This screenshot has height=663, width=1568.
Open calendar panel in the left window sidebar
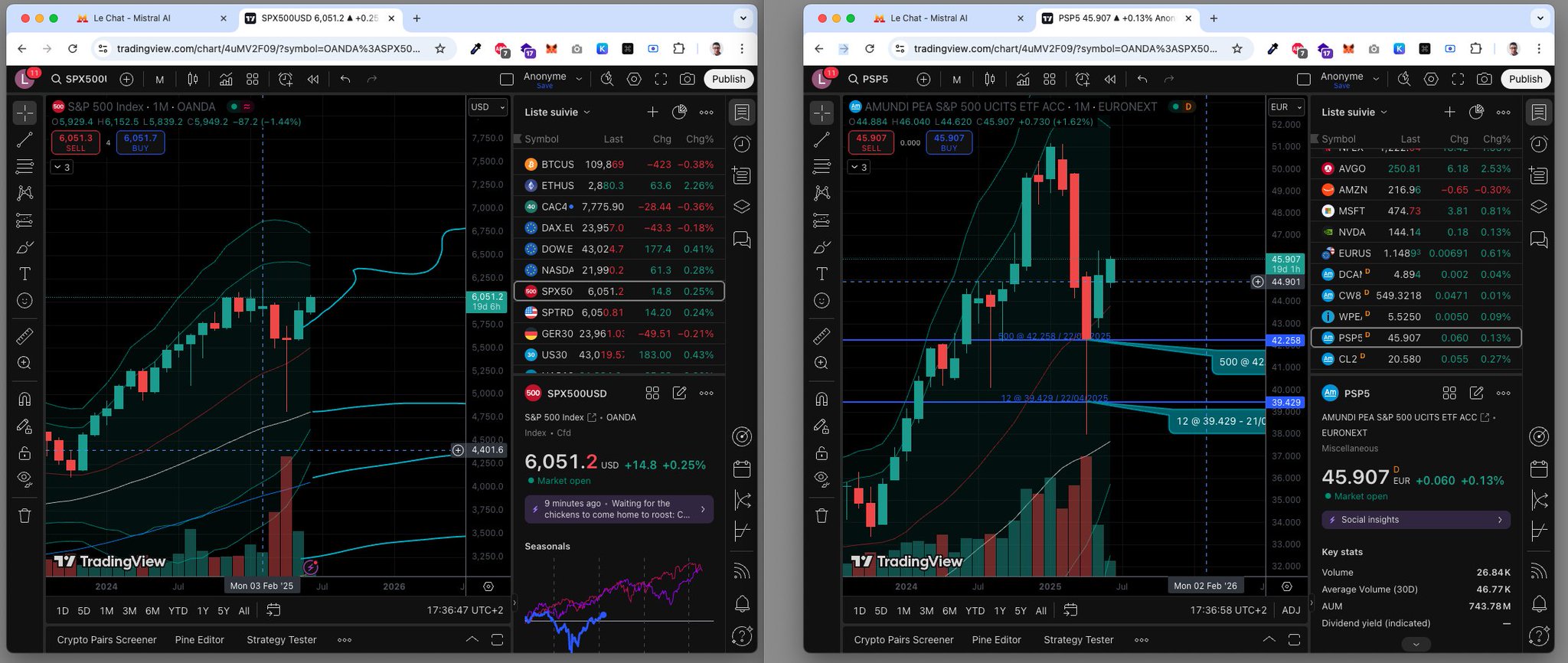[x=741, y=469]
